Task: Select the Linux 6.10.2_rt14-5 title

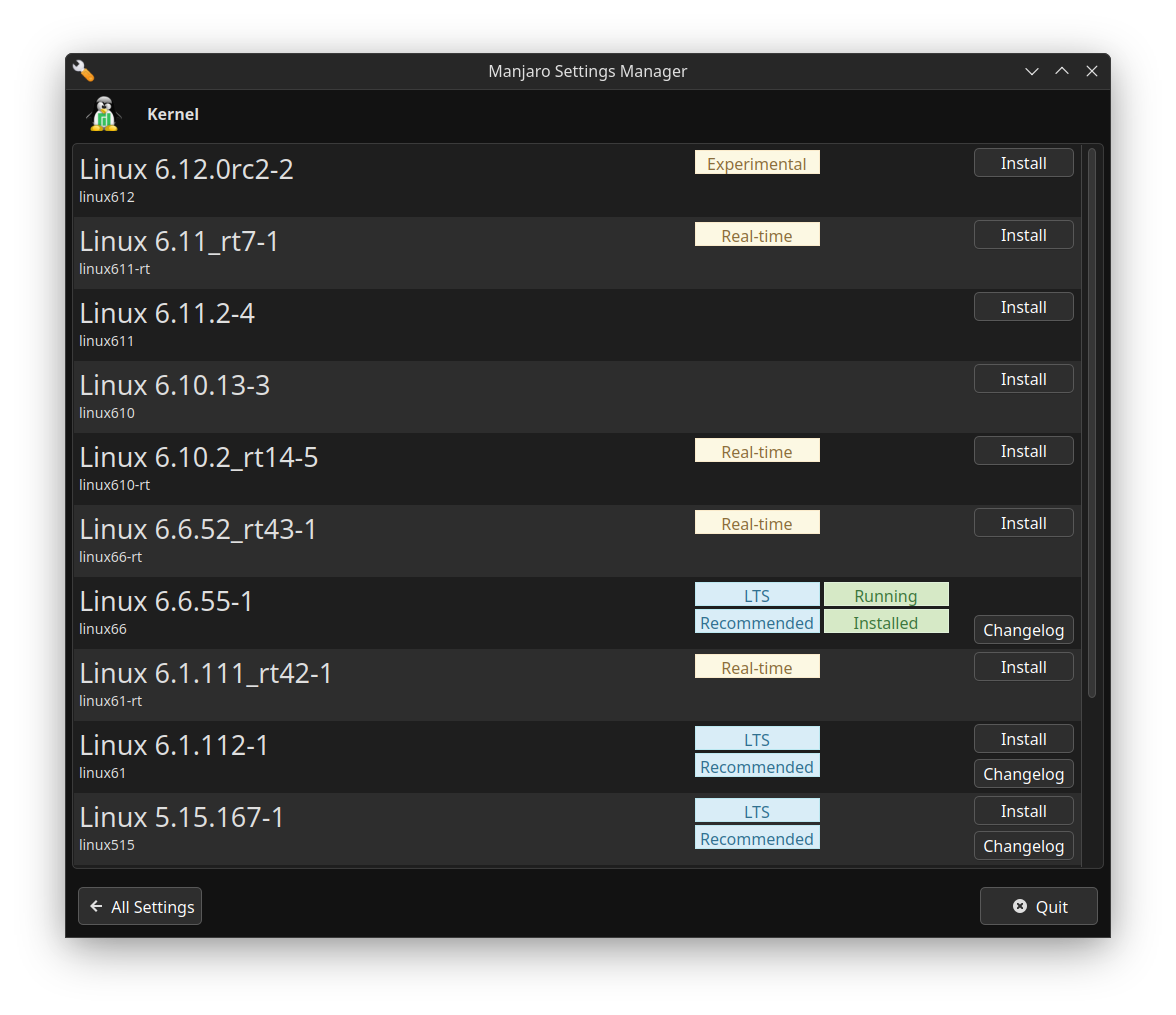Action: pos(199,457)
